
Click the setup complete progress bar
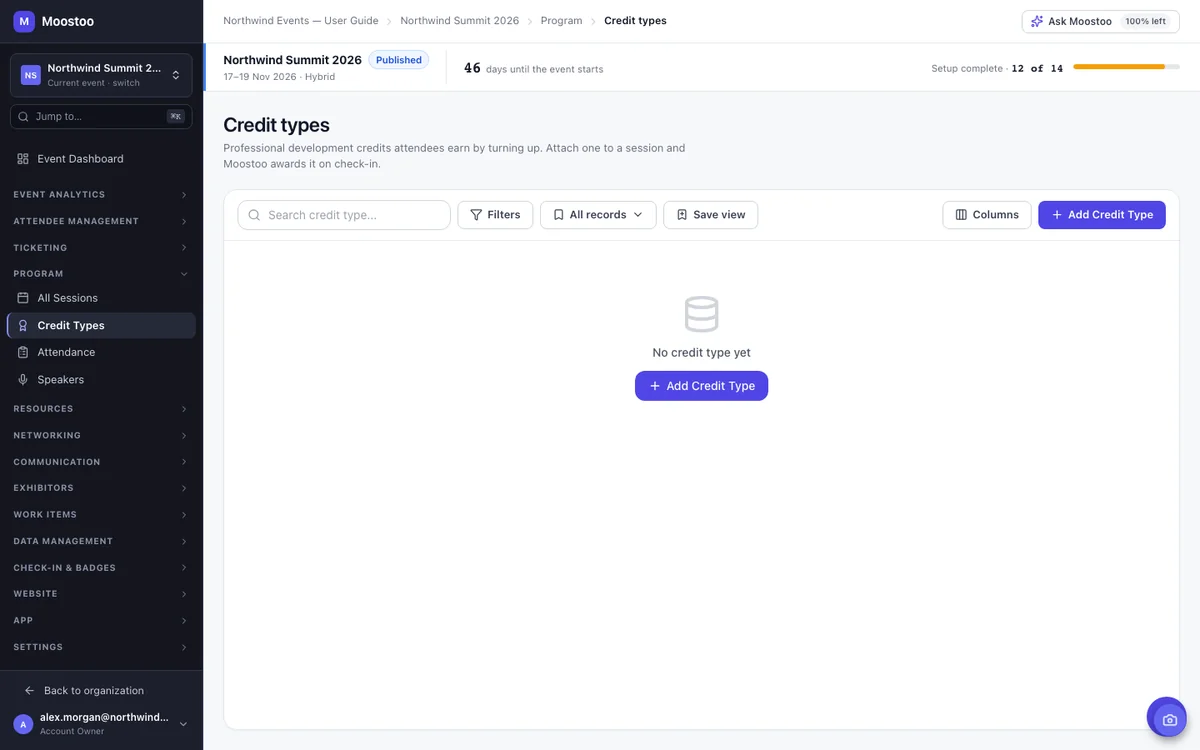click(x=1126, y=67)
